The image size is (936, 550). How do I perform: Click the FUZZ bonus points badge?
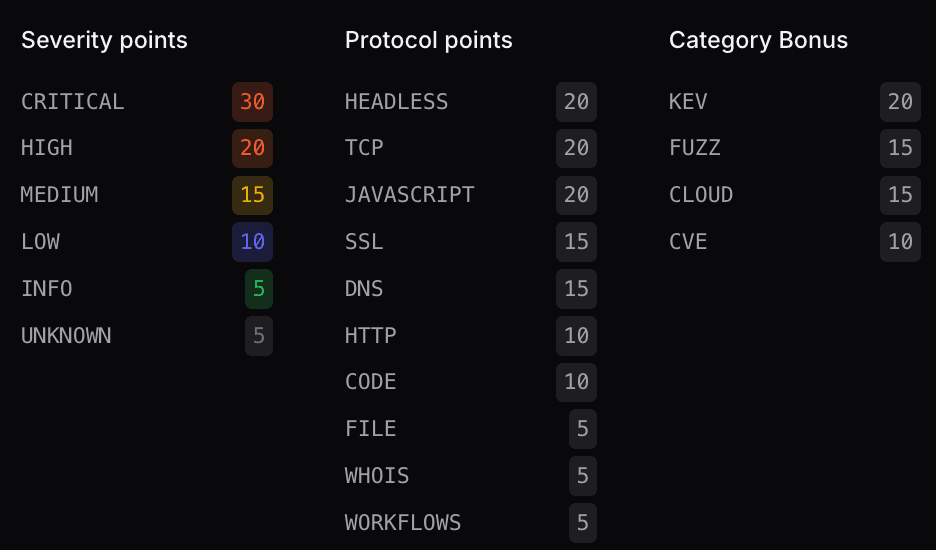pyautogui.click(x=900, y=148)
